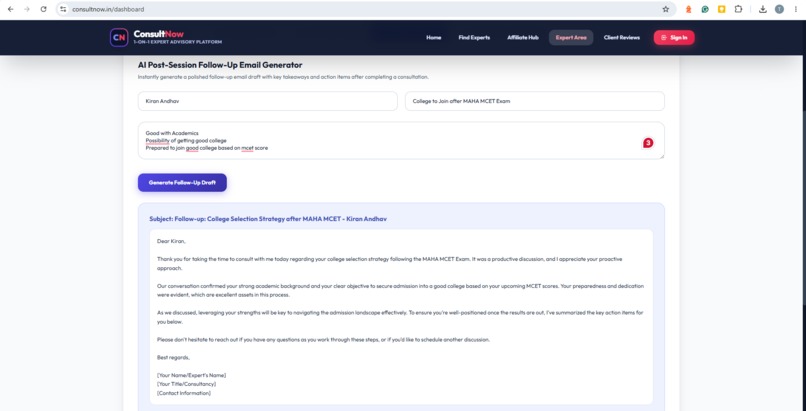806x411 pixels.
Task: Open Client Reviews page
Action: tap(621, 38)
